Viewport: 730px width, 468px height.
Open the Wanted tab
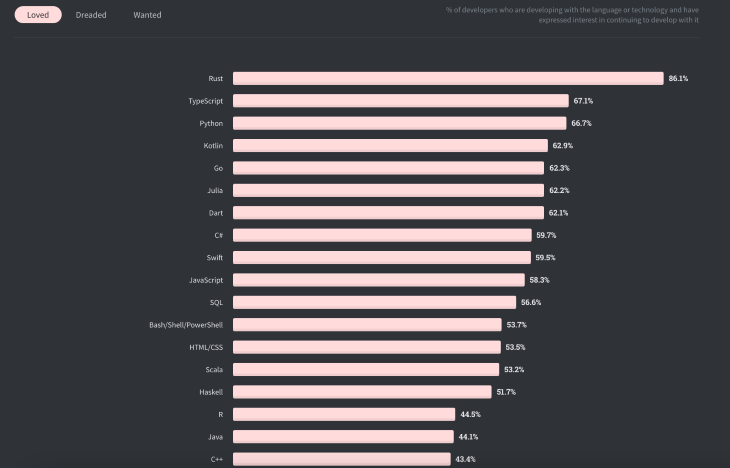[147, 15]
